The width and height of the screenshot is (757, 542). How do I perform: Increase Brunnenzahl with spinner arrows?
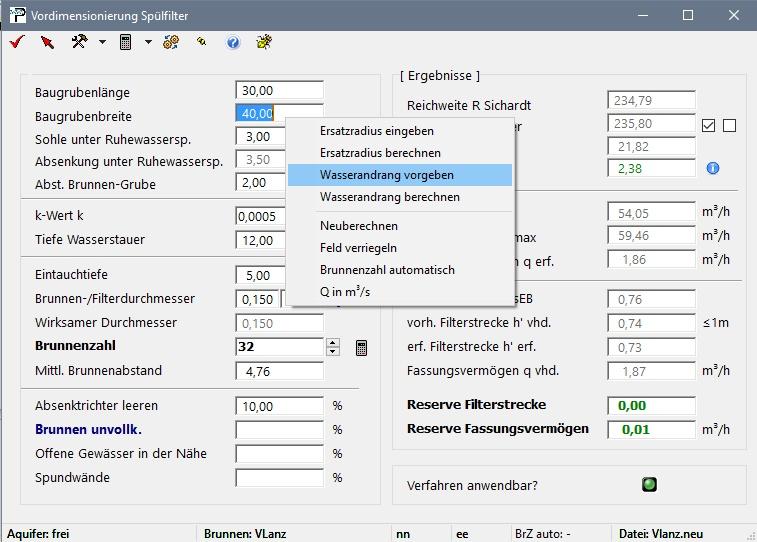333,343
